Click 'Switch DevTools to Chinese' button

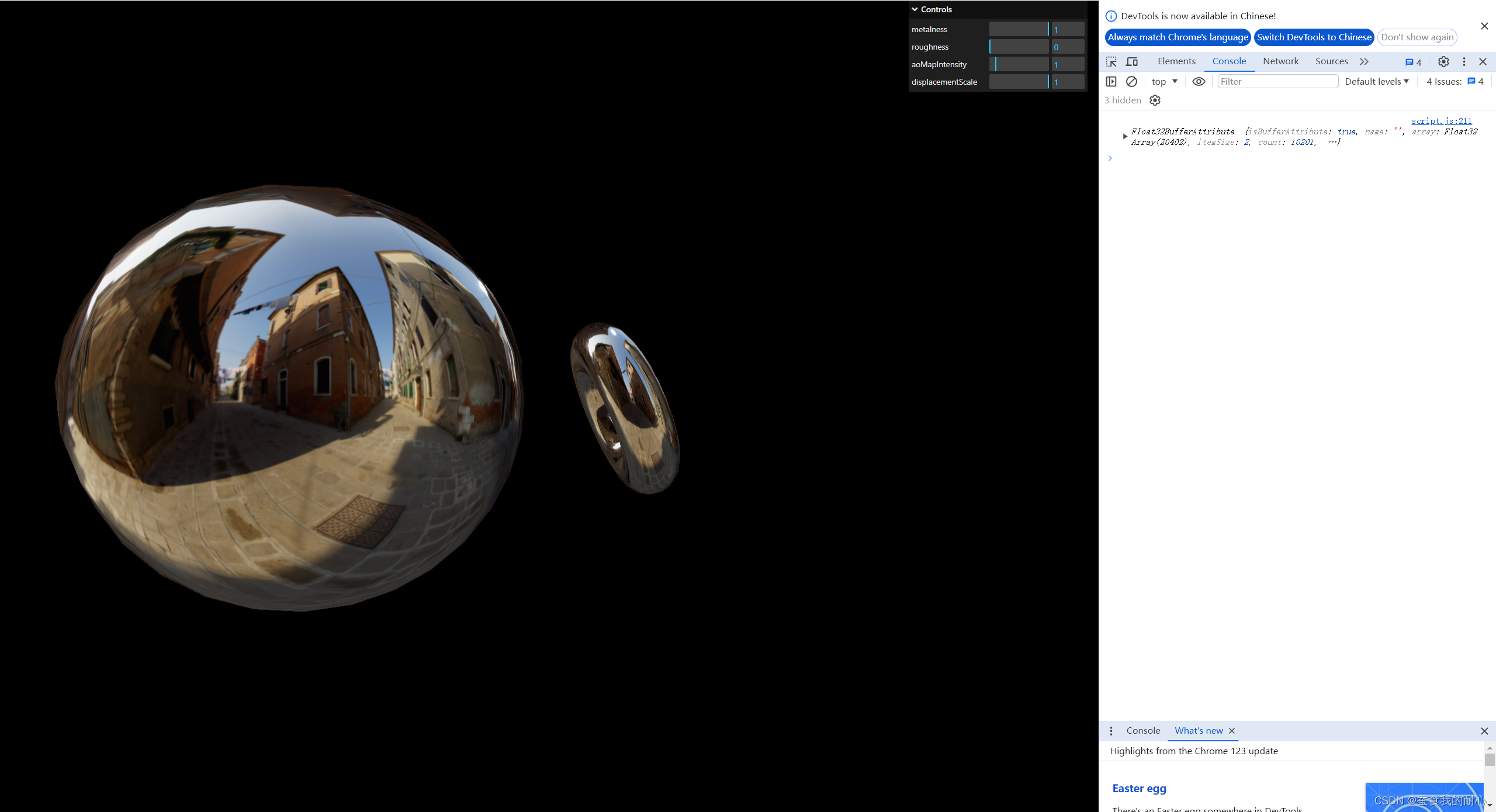click(x=1314, y=37)
